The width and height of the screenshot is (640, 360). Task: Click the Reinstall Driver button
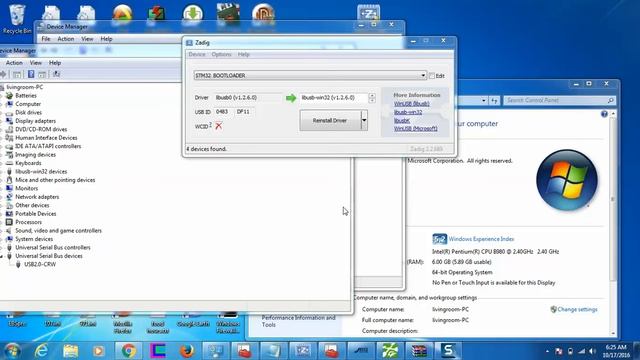pyautogui.click(x=330, y=120)
